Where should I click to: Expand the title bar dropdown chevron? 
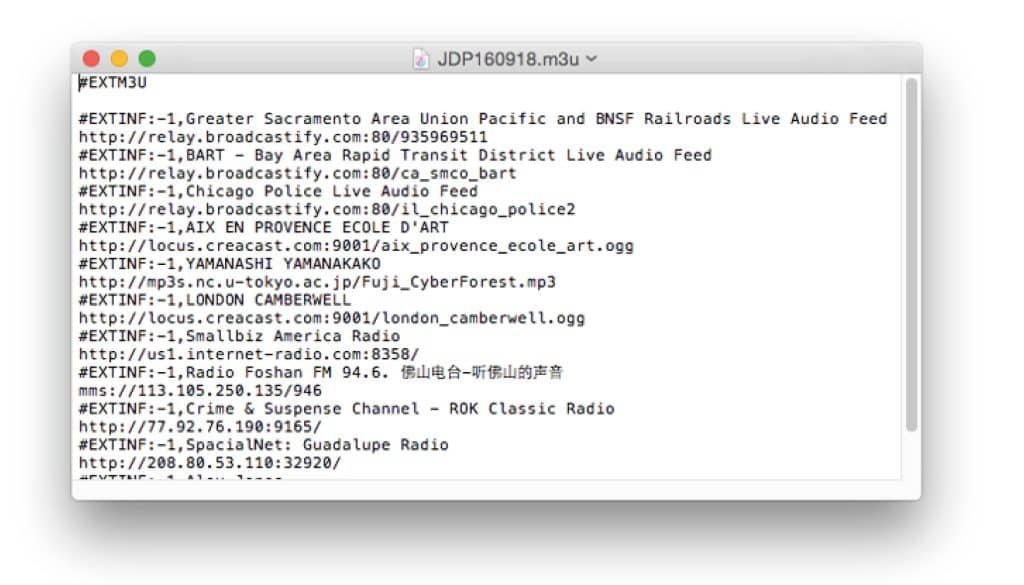pyautogui.click(x=591, y=59)
